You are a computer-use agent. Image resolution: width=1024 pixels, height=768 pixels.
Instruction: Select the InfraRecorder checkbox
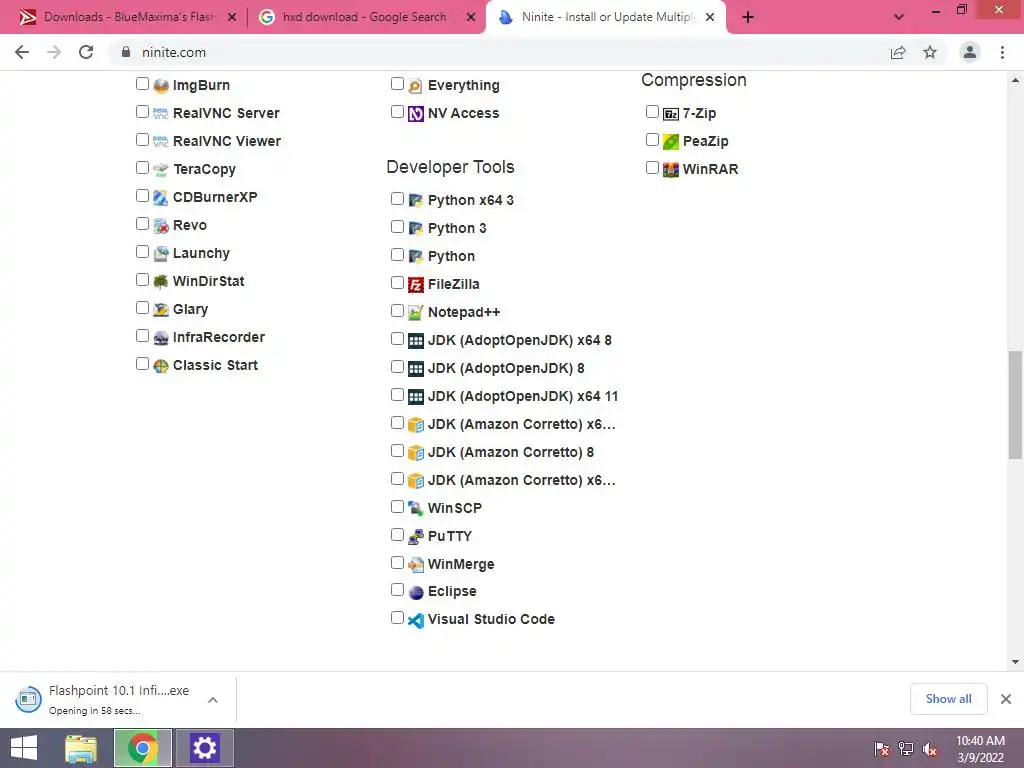click(142, 336)
